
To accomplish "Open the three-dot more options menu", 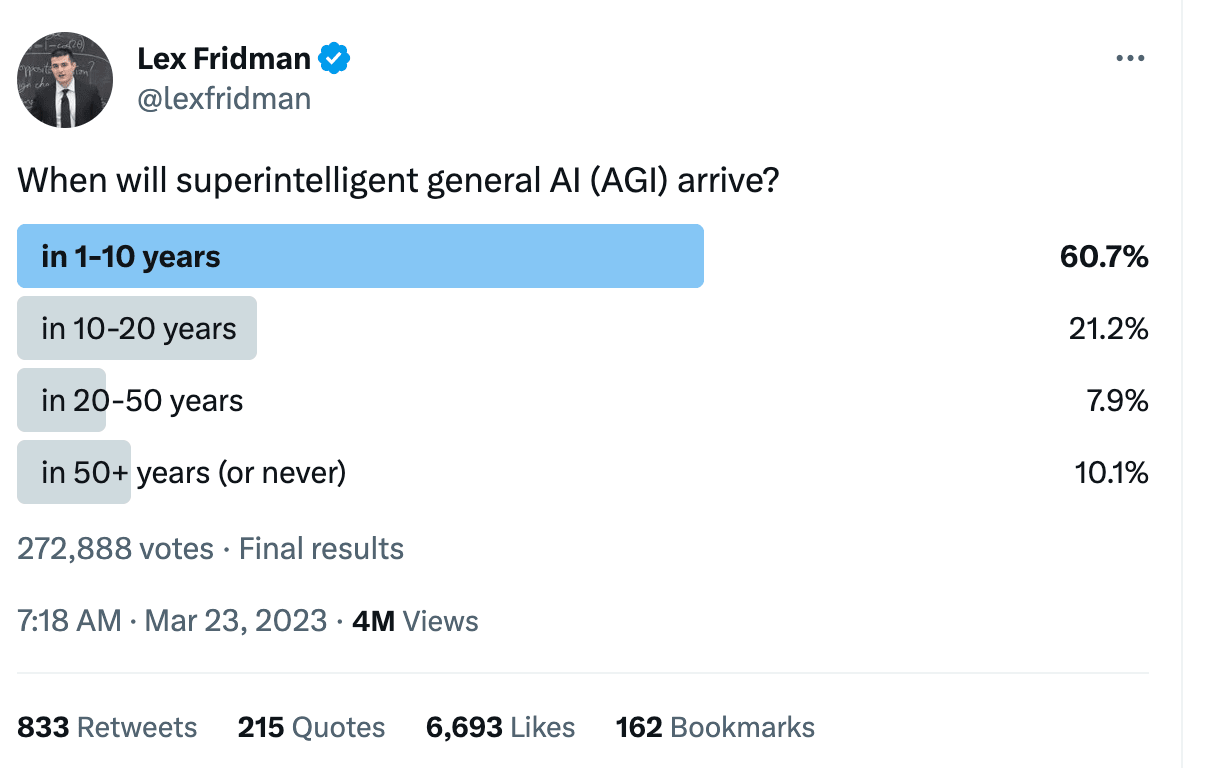I will tap(1129, 58).
